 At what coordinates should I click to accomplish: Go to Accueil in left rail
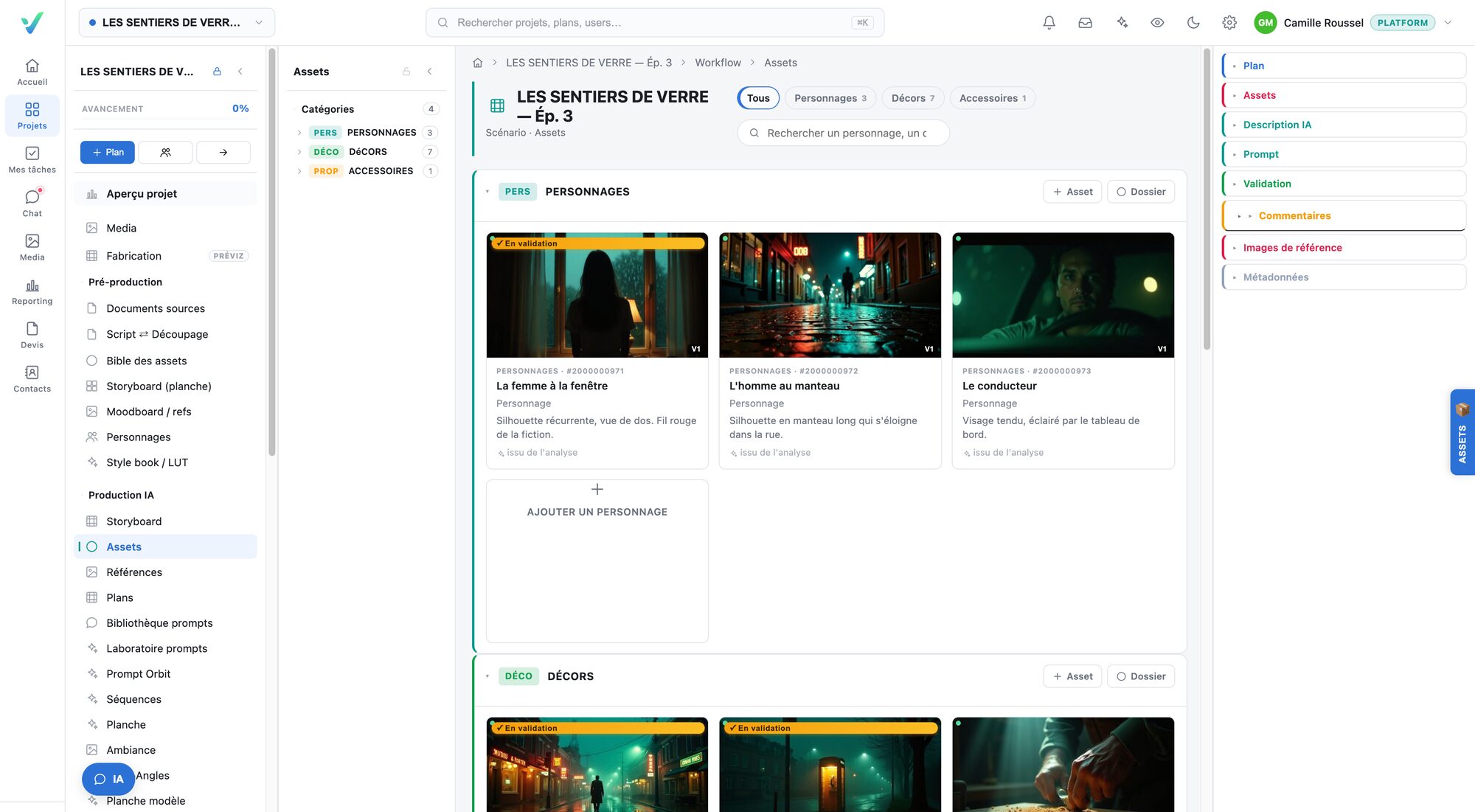(x=32, y=72)
